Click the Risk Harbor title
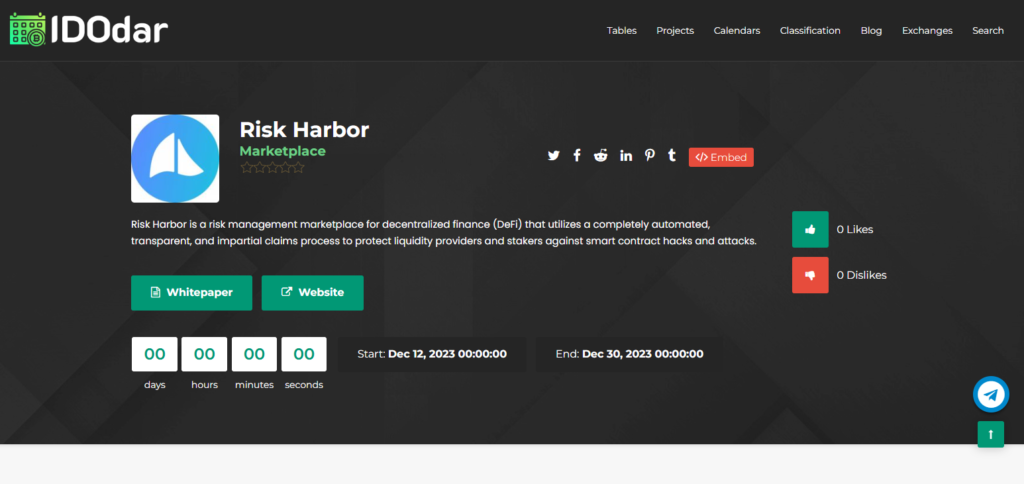Viewport: 1024px width, 484px height. point(304,129)
